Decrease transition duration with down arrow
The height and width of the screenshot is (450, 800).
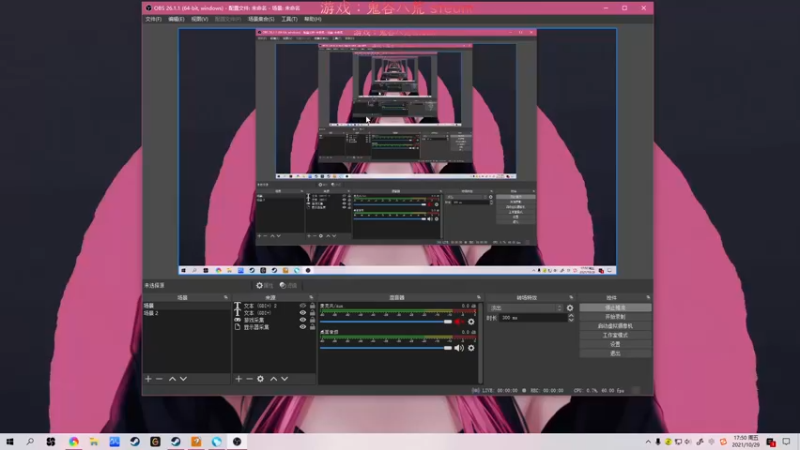coord(571,320)
